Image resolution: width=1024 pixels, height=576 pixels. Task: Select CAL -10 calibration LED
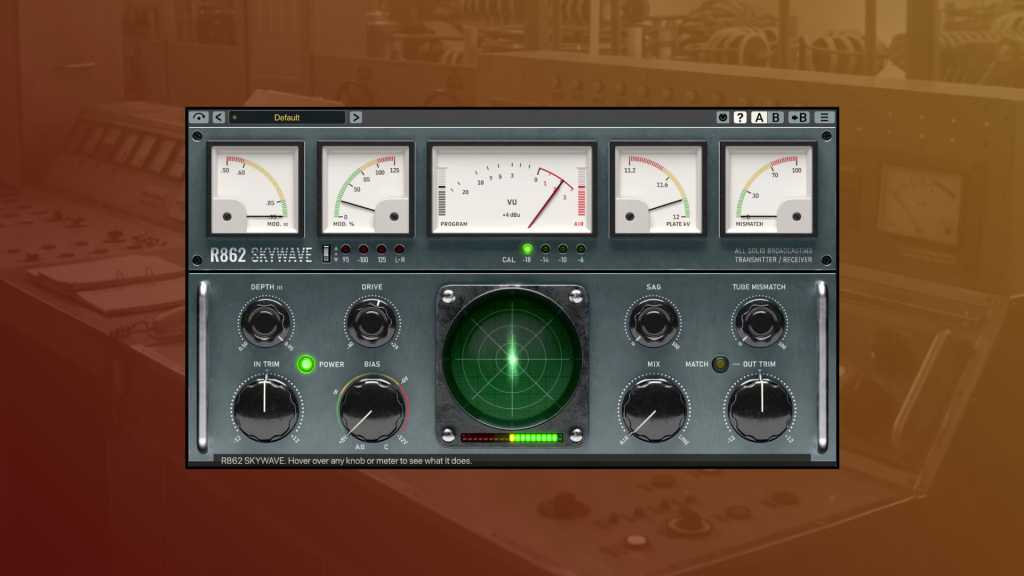[563, 249]
